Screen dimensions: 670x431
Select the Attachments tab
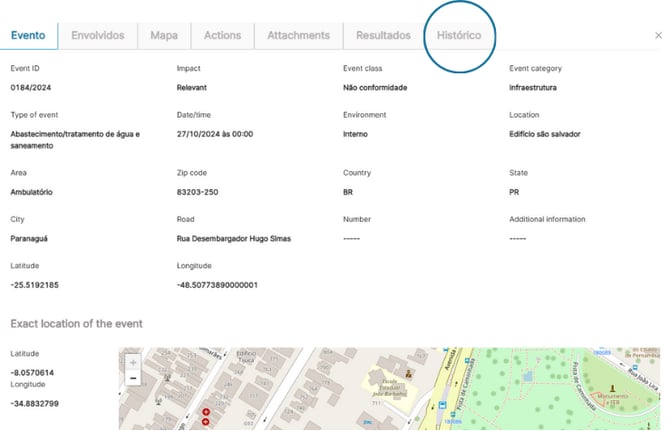[298, 35]
